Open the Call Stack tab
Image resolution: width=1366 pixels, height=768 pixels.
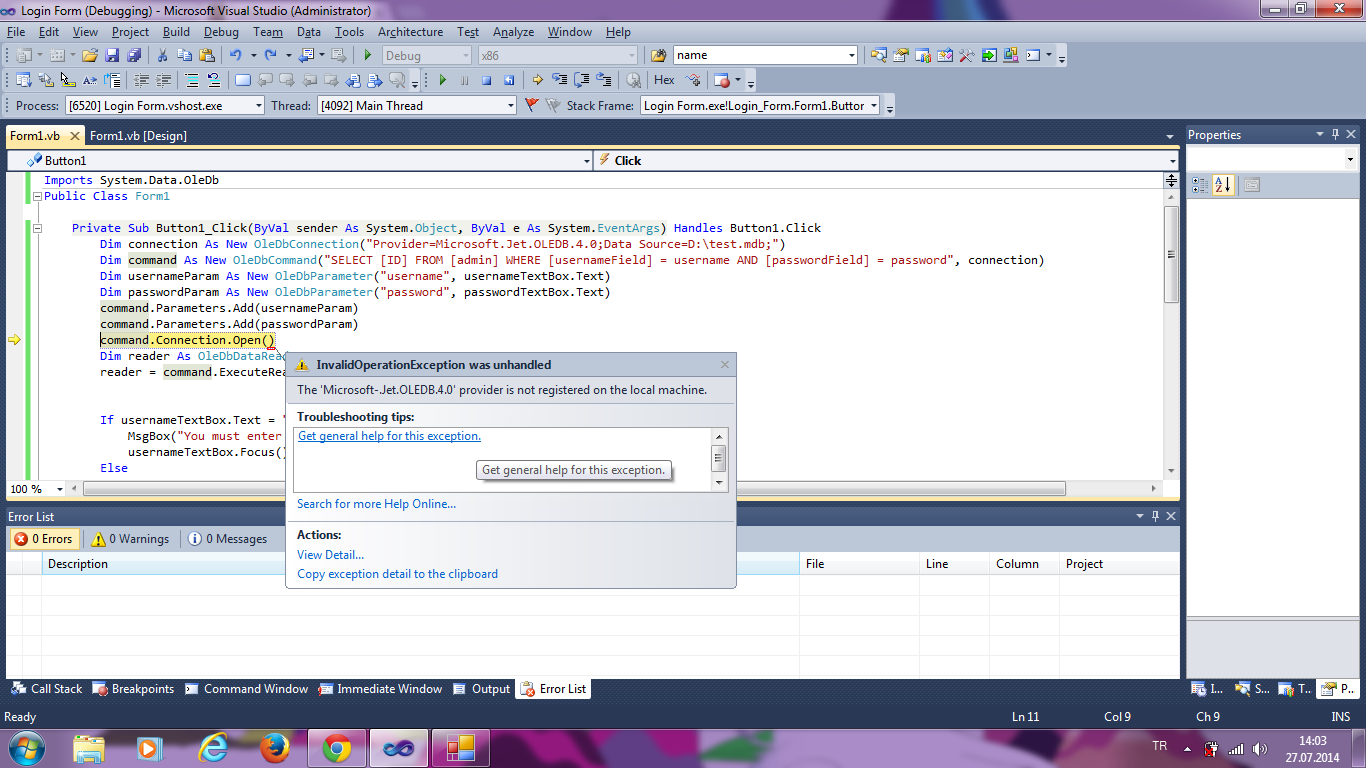coord(46,689)
